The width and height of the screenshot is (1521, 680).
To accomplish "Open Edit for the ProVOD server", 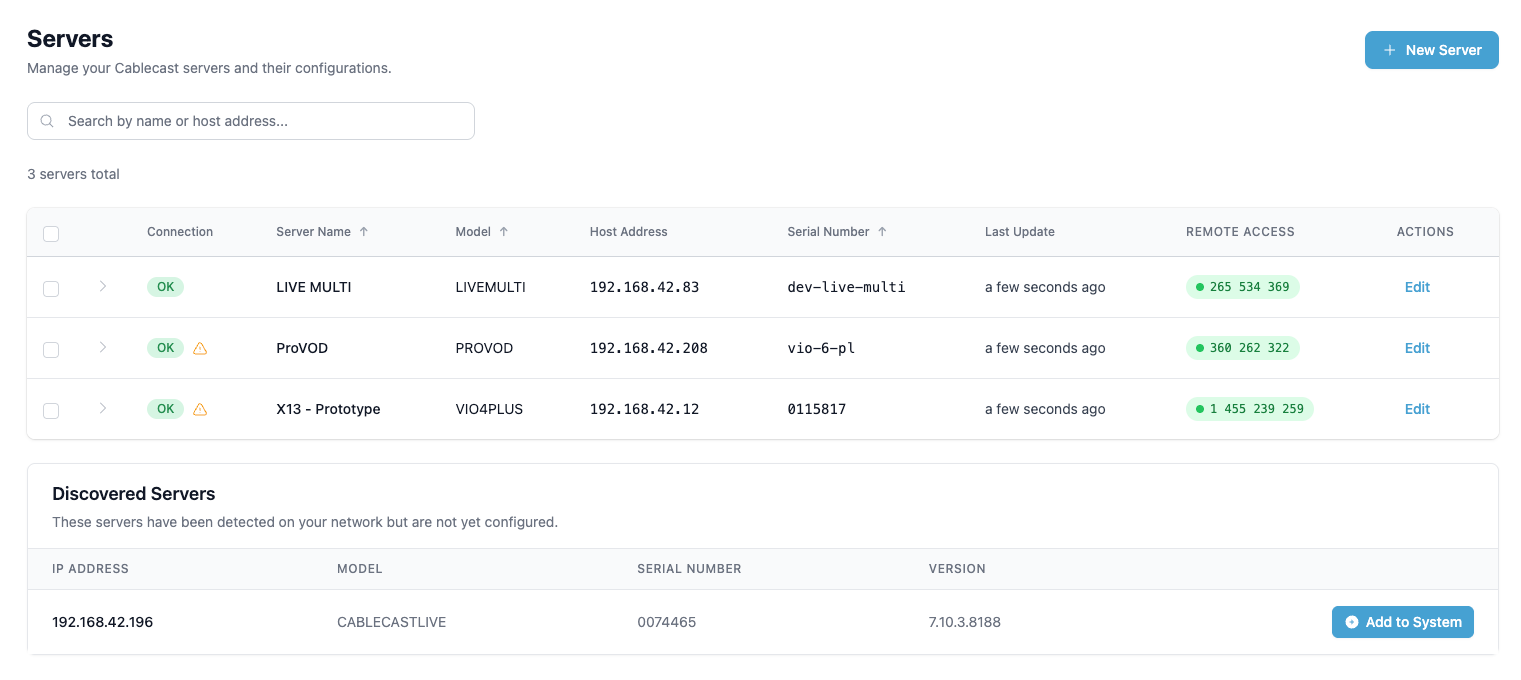I will coord(1417,348).
